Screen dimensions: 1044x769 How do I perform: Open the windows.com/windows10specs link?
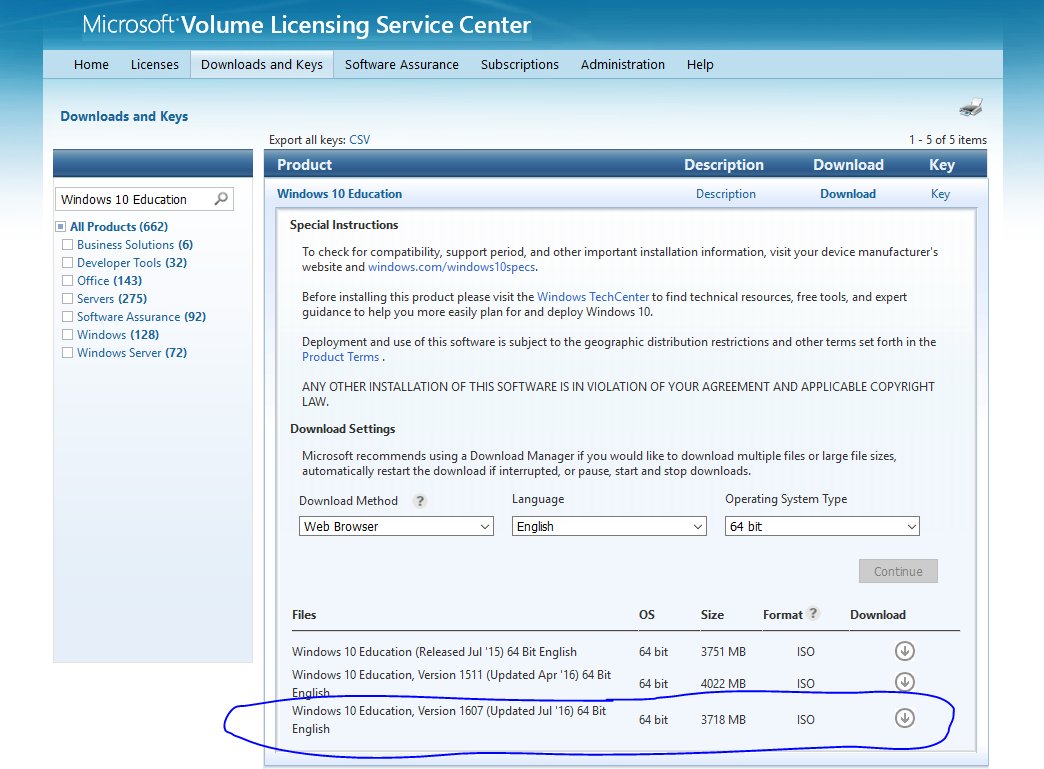pyautogui.click(x=451, y=267)
